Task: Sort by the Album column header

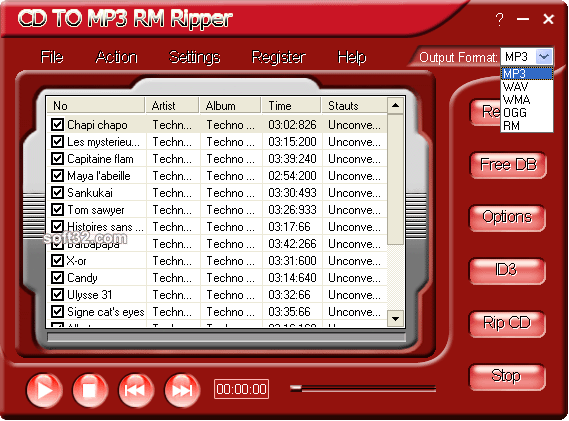Action: point(230,106)
